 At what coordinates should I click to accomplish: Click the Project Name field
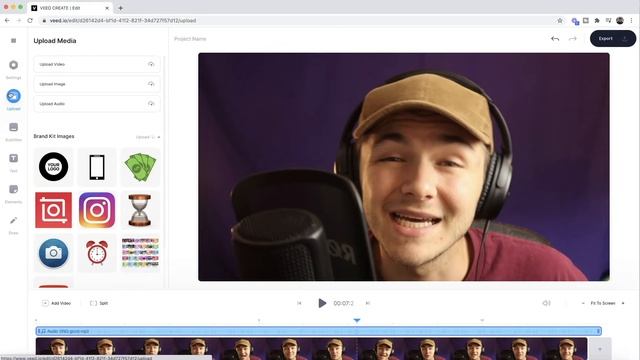pyautogui.click(x=190, y=39)
